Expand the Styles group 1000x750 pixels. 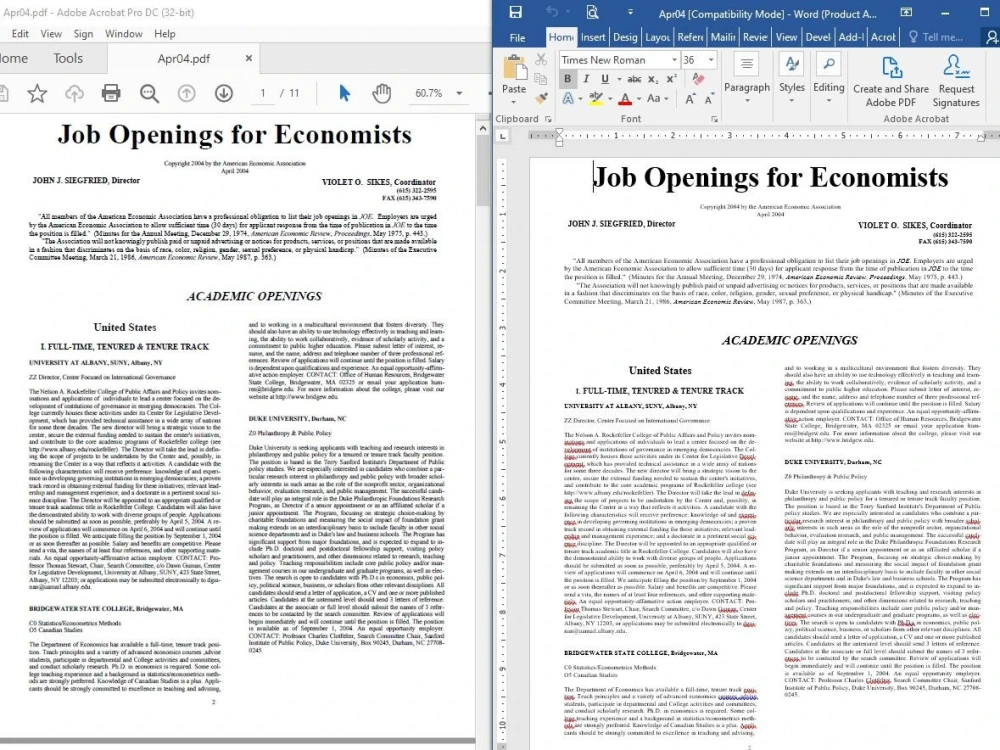tap(791, 79)
